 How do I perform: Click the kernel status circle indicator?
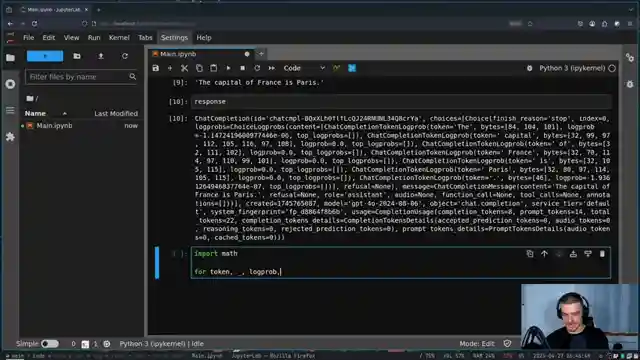[612, 68]
